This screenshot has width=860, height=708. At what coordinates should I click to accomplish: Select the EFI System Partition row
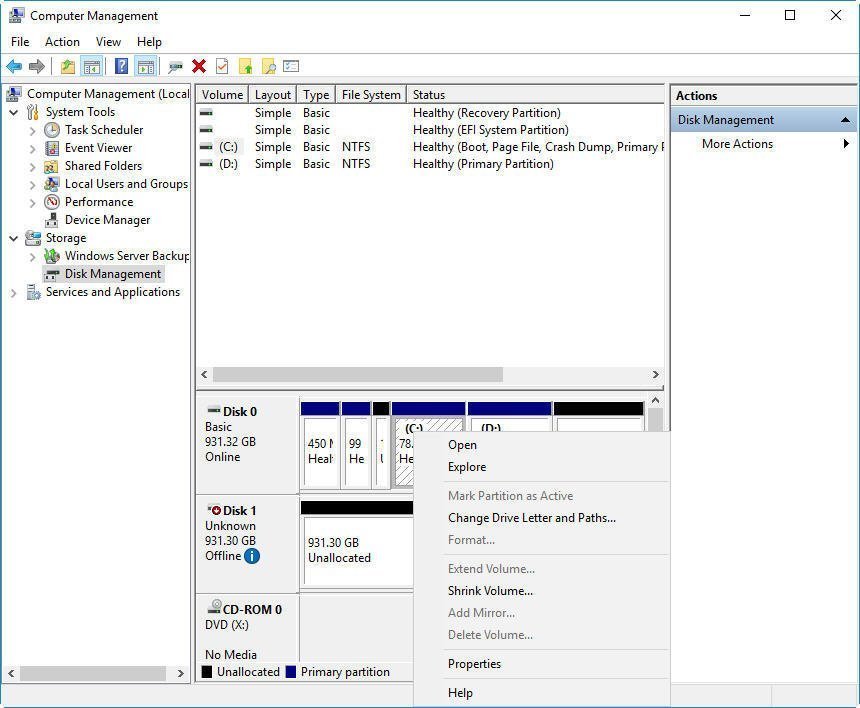431,131
